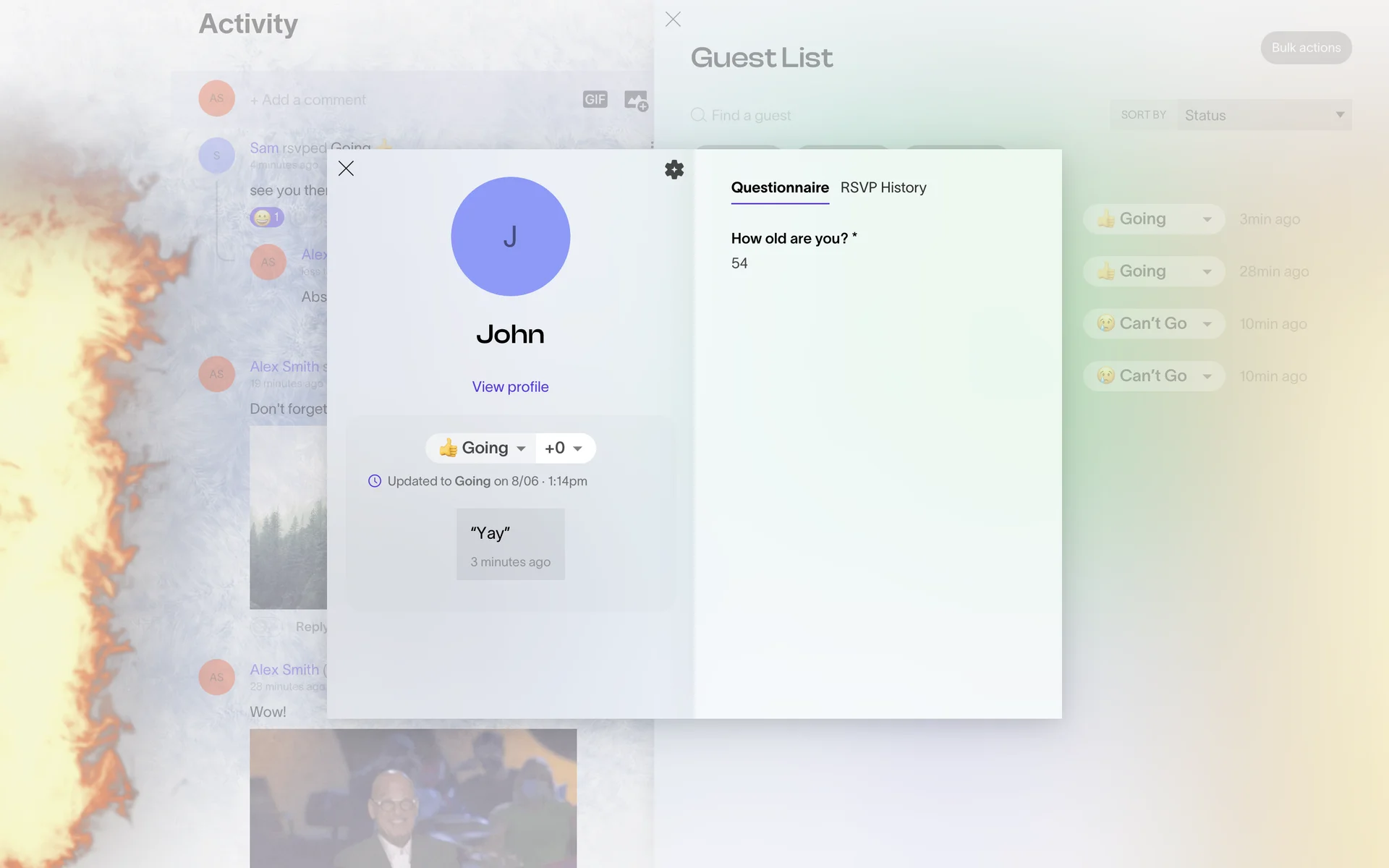This screenshot has width=1389, height=868.
Task: Click the search icon in Find a guest
Action: coord(698,115)
